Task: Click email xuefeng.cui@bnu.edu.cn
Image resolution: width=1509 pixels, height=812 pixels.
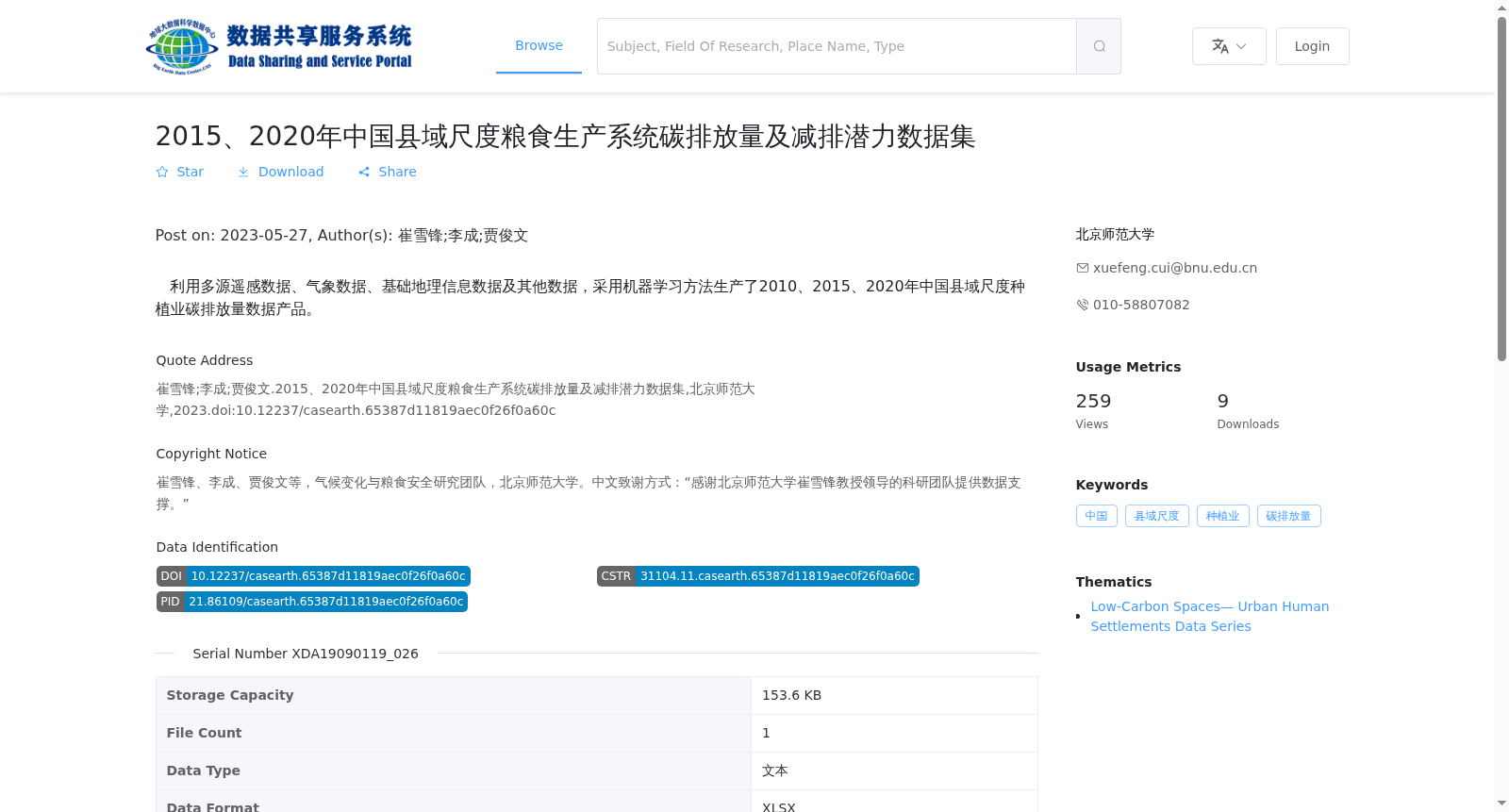Action: pyautogui.click(x=1175, y=268)
